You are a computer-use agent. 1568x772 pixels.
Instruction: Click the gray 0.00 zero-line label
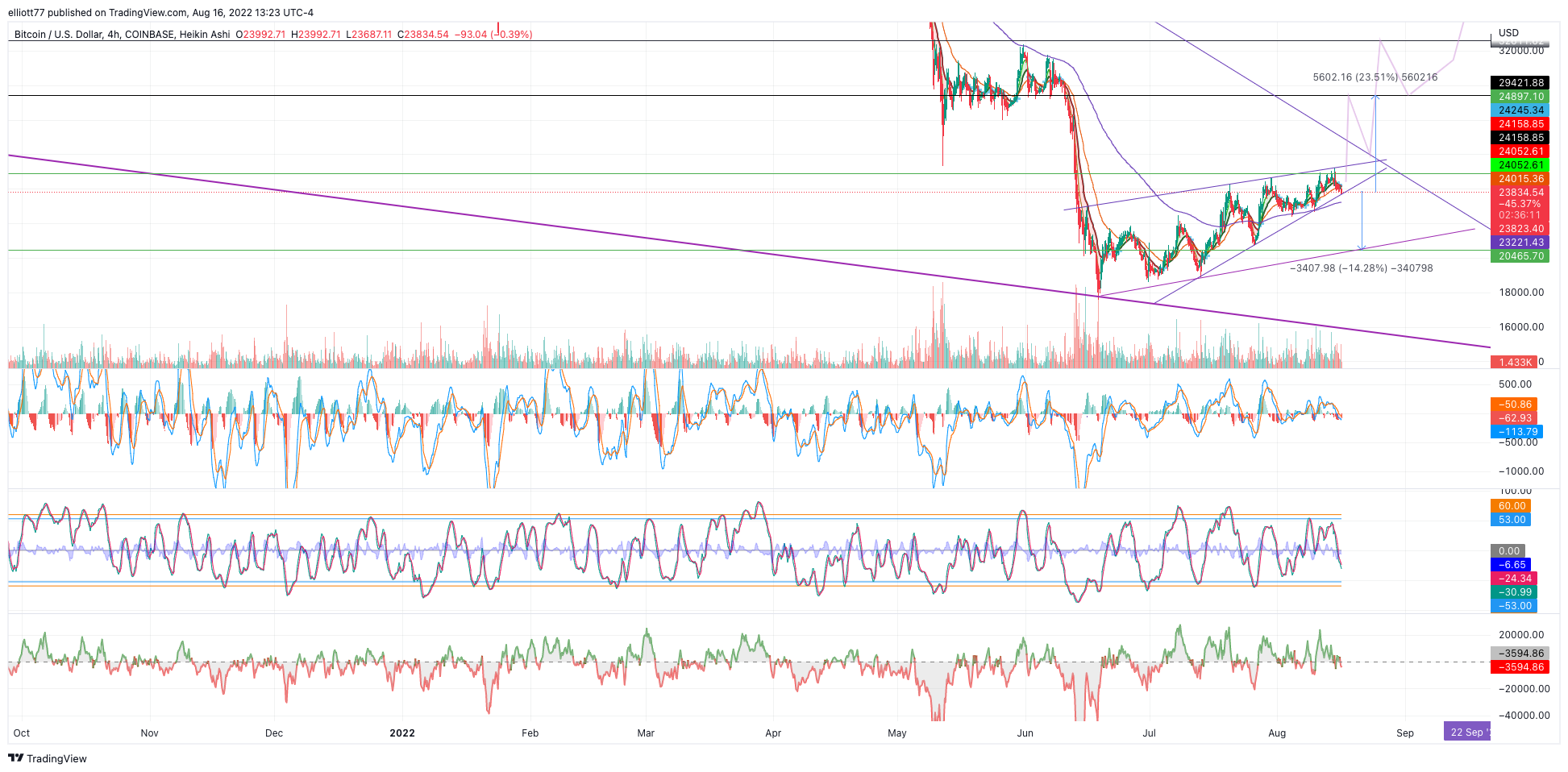[x=1508, y=551]
